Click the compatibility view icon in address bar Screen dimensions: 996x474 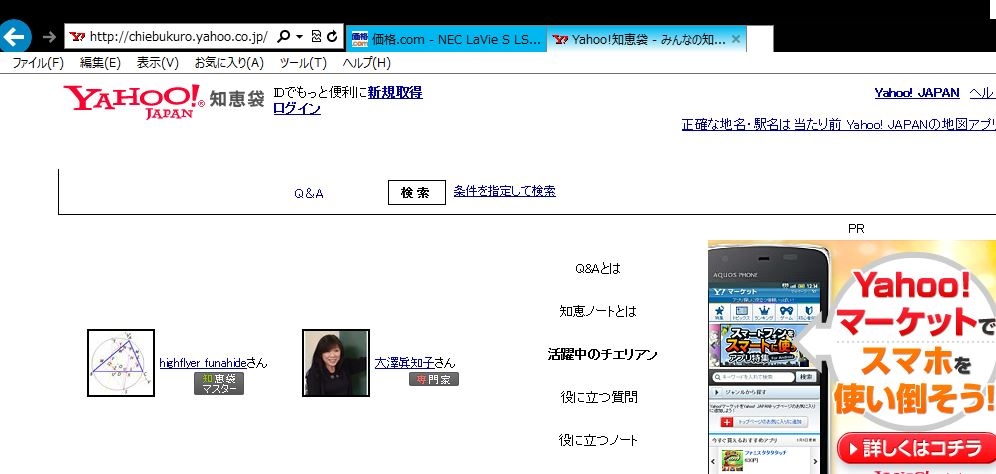[316, 37]
